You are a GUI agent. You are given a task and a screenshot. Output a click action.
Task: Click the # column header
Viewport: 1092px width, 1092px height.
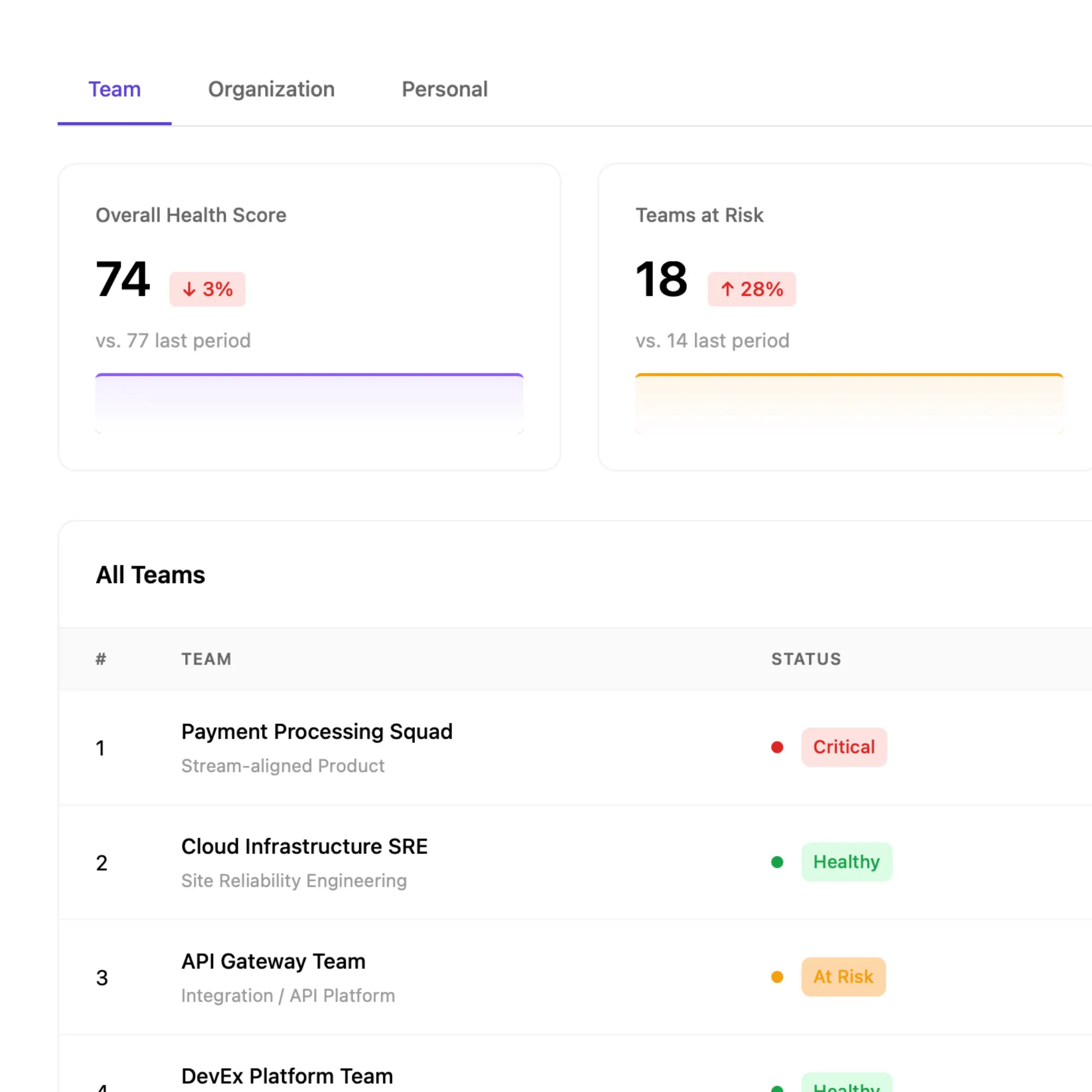pos(100,659)
